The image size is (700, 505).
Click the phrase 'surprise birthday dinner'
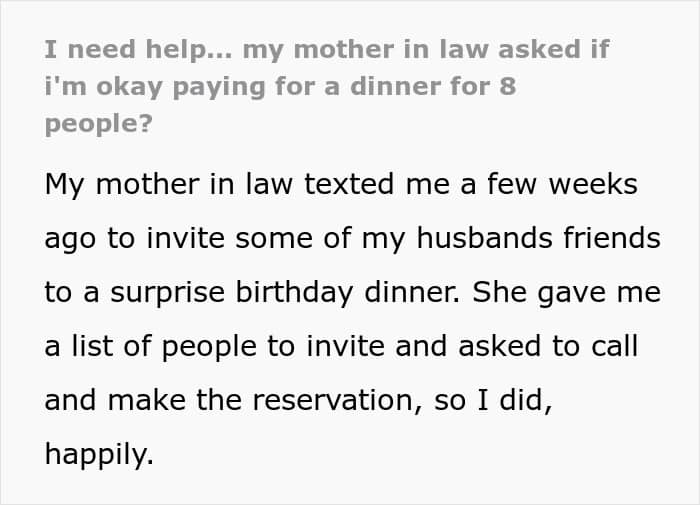pyautogui.click(x=285, y=293)
